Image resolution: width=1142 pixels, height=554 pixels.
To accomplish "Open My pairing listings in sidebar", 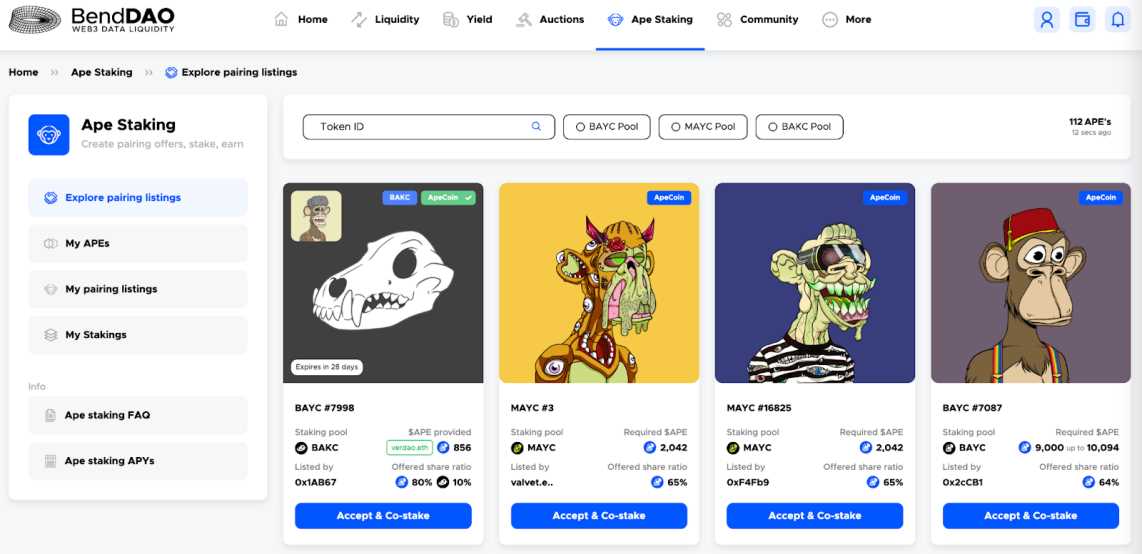I will [x=111, y=289].
